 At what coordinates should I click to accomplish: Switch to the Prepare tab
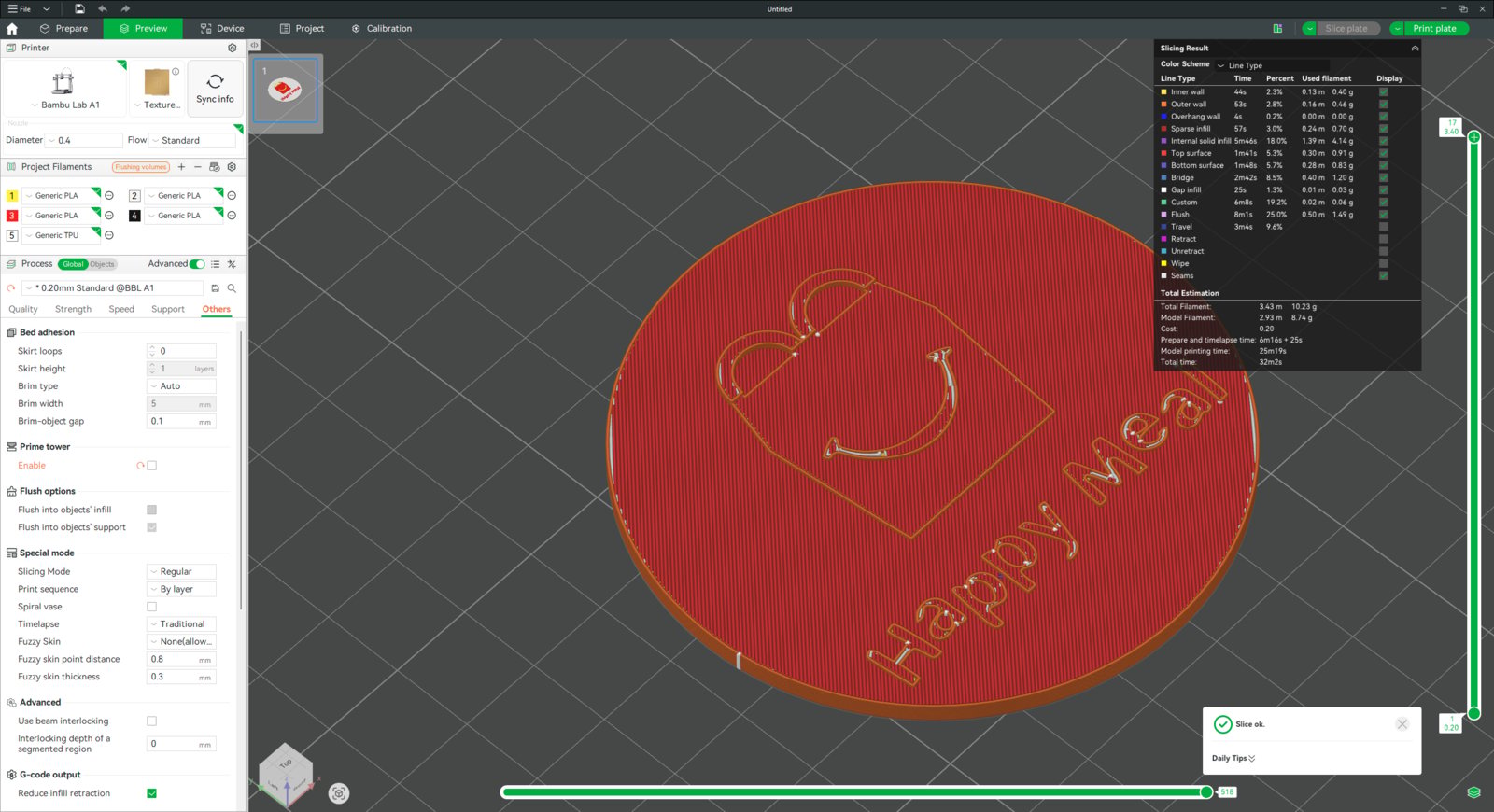(x=63, y=29)
